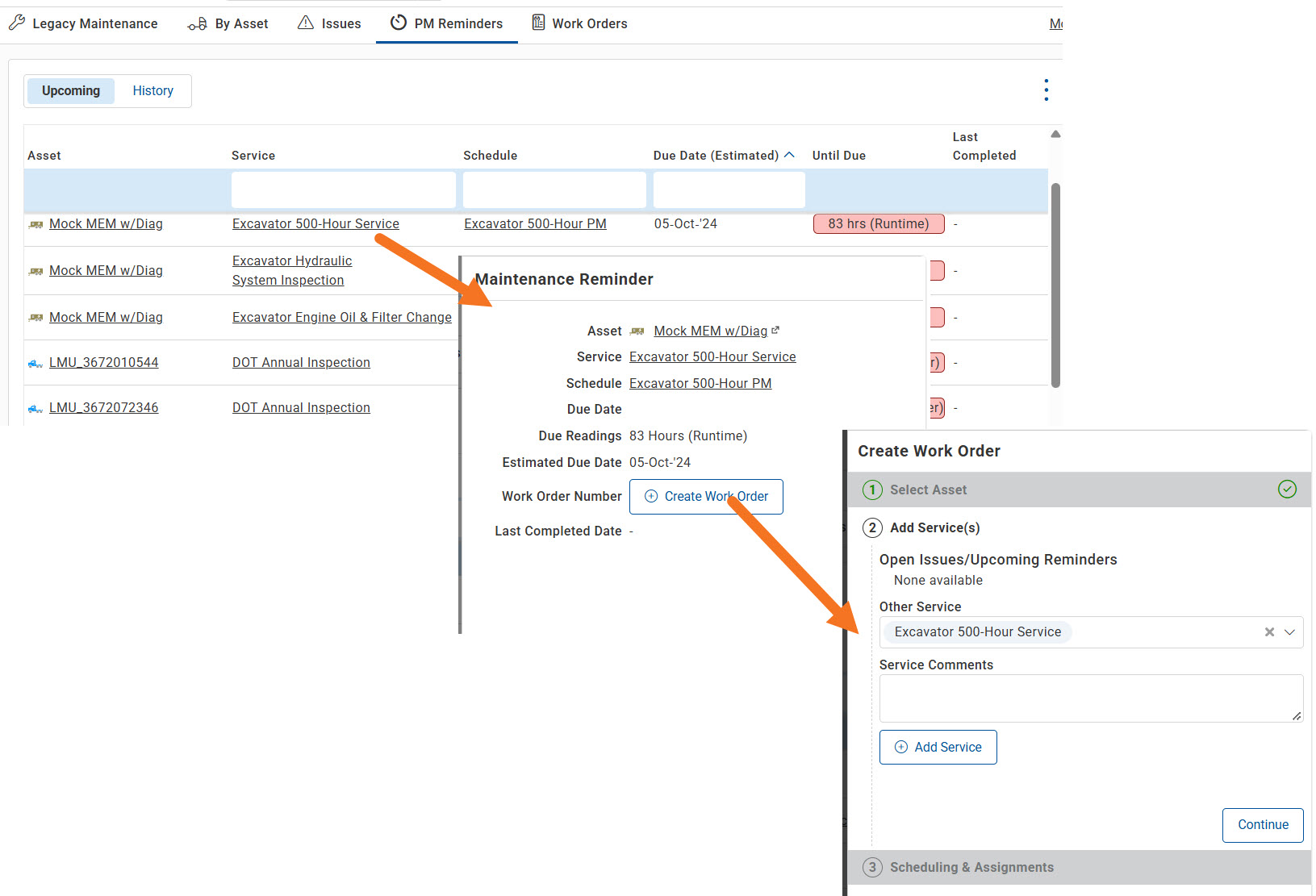Click the Work Orders clipboard icon
The image size is (1316, 896).
(538, 23)
